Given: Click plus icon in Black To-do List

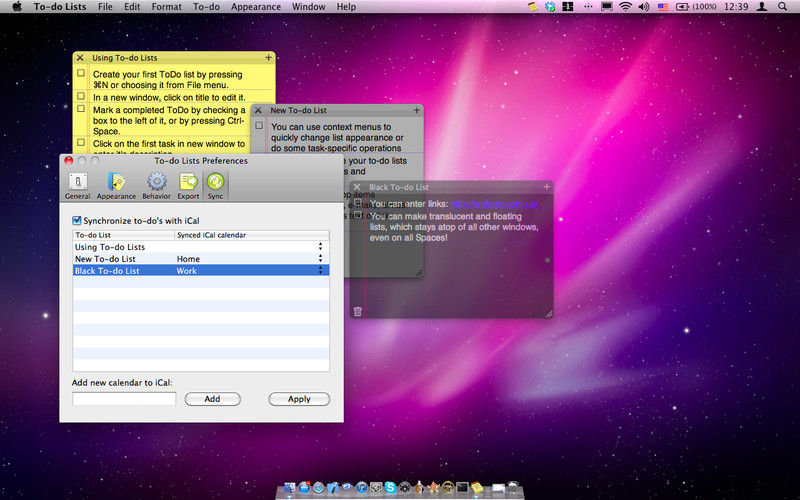Looking at the screenshot, I should 546,187.
